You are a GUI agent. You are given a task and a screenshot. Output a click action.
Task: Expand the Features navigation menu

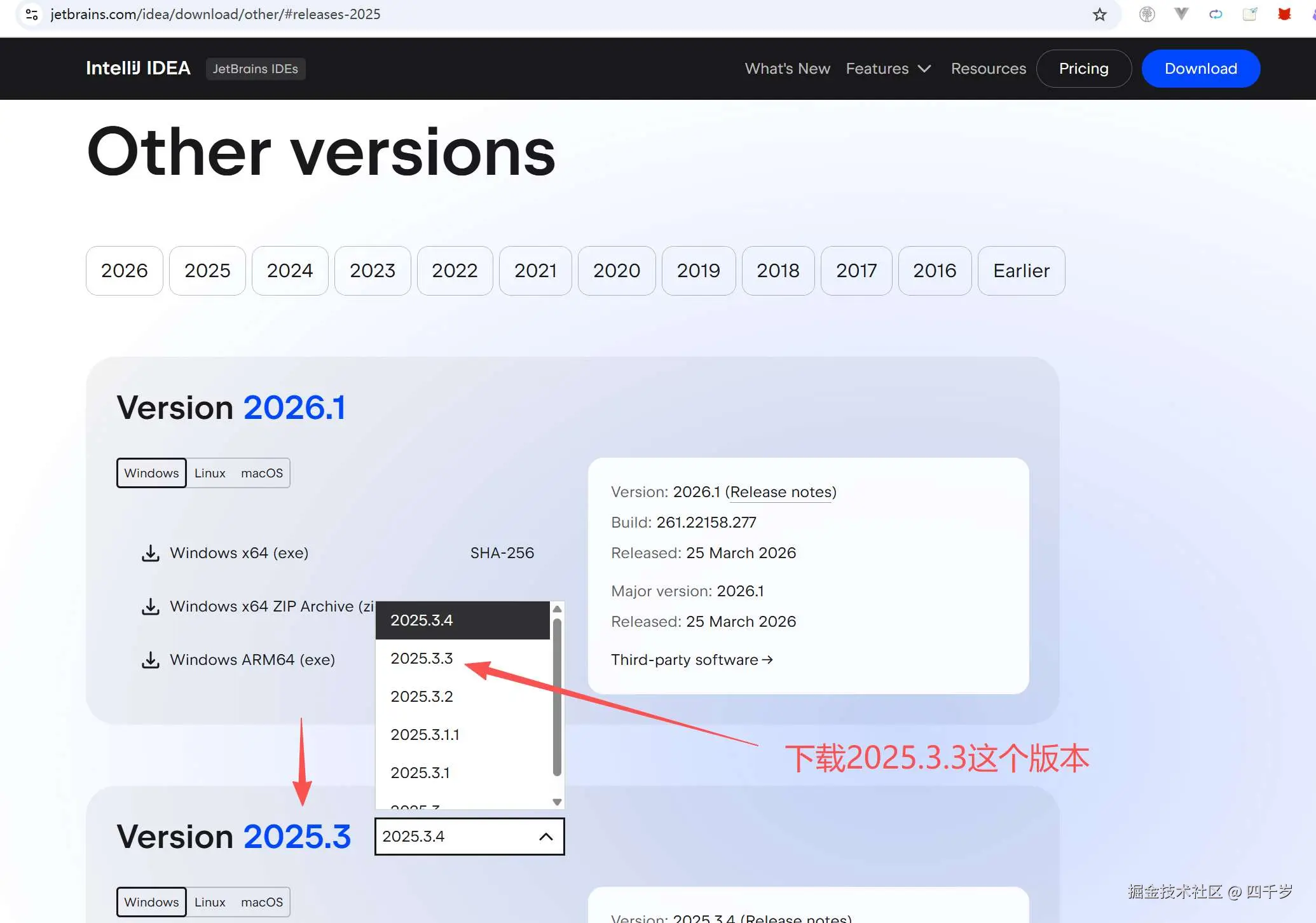(x=888, y=68)
